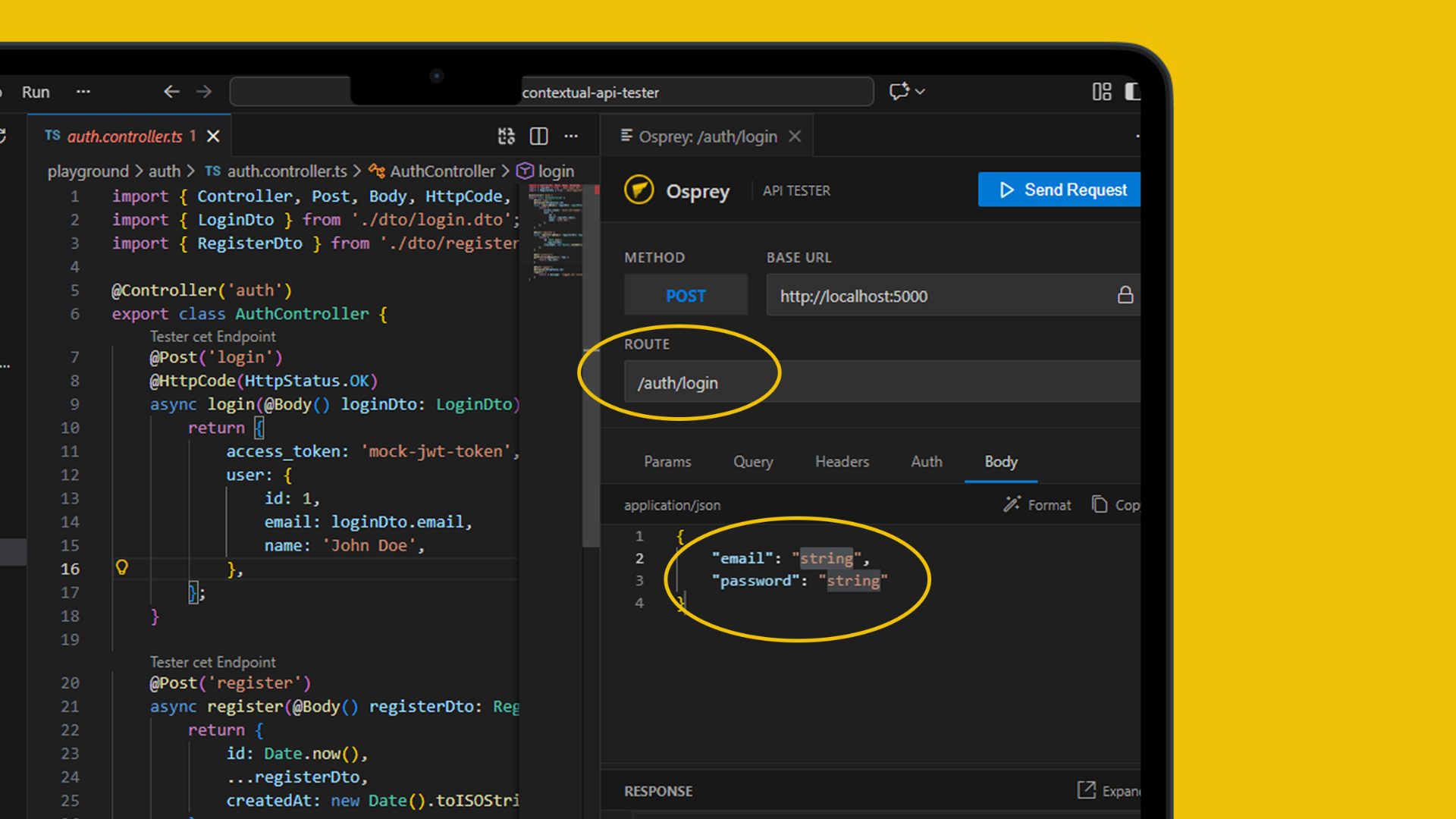
Task: Split the editor using the split icon
Action: [x=538, y=136]
